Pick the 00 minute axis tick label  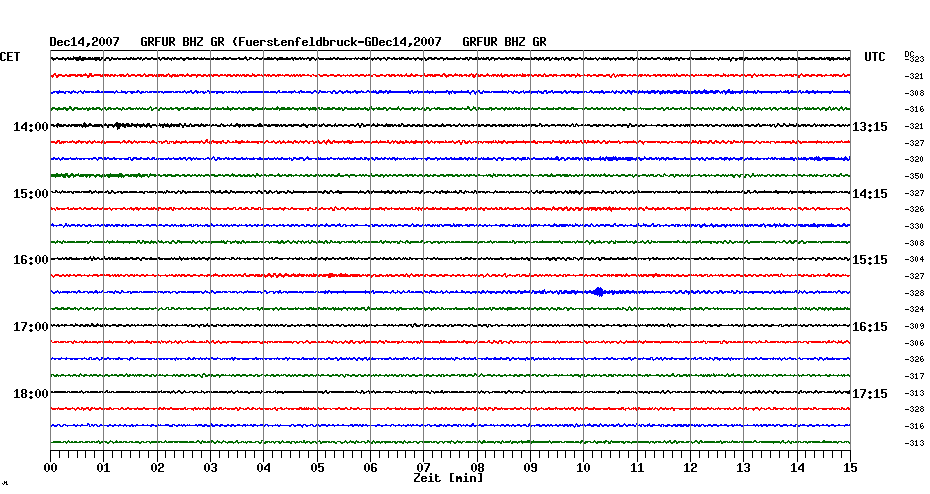[x=50, y=468]
